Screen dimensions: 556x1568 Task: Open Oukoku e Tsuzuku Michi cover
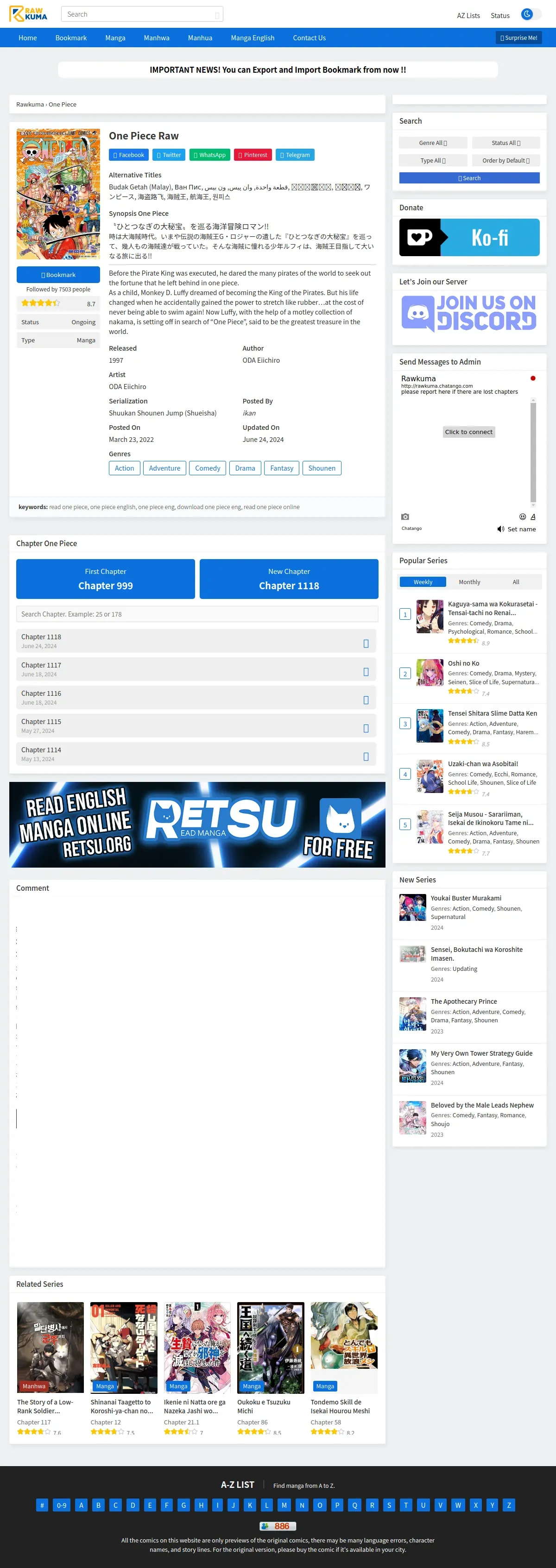[x=271, y=1348]
